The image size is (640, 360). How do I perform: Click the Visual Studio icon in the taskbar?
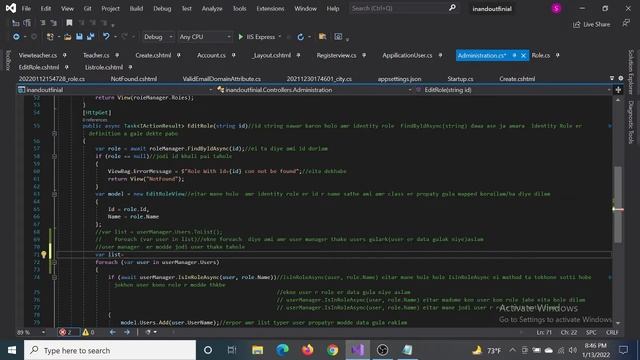pyautogui.click(x=358, y=350)
